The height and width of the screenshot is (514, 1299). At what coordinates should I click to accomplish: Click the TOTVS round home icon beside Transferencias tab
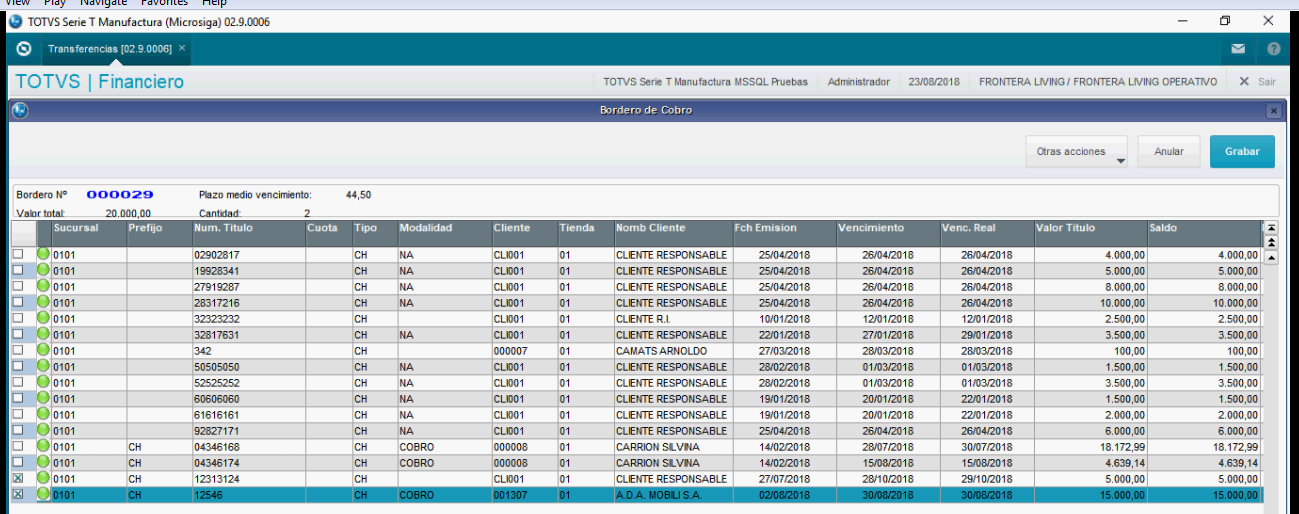pyautogui.click(x=24, y=48)
